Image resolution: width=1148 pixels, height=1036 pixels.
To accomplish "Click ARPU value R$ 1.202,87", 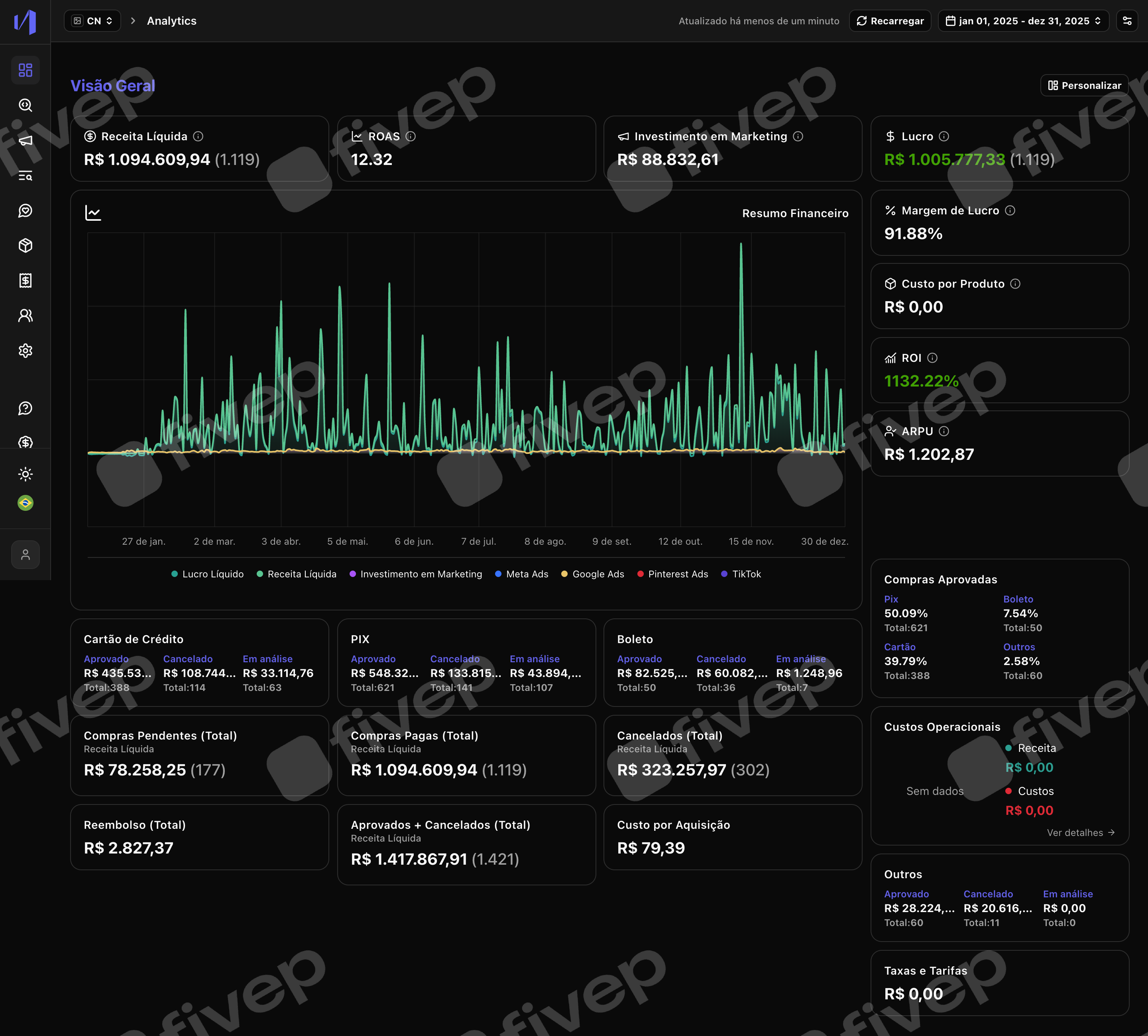I will [929, 454].
